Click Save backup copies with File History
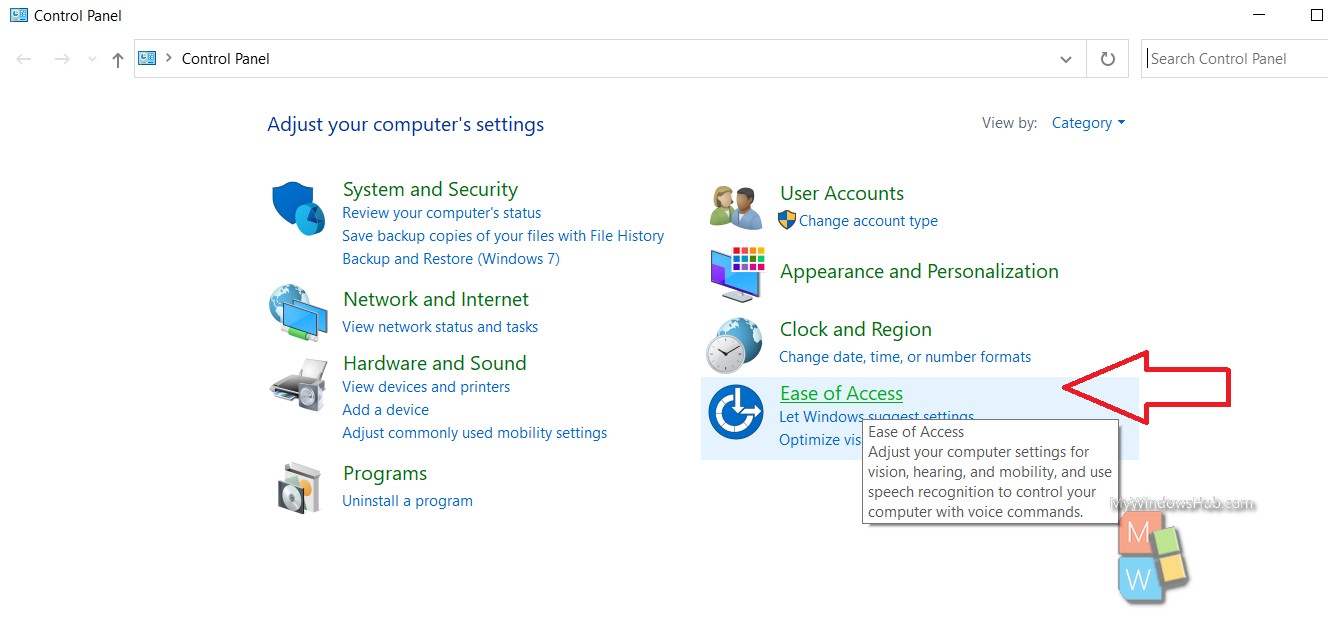 (503, 236)
